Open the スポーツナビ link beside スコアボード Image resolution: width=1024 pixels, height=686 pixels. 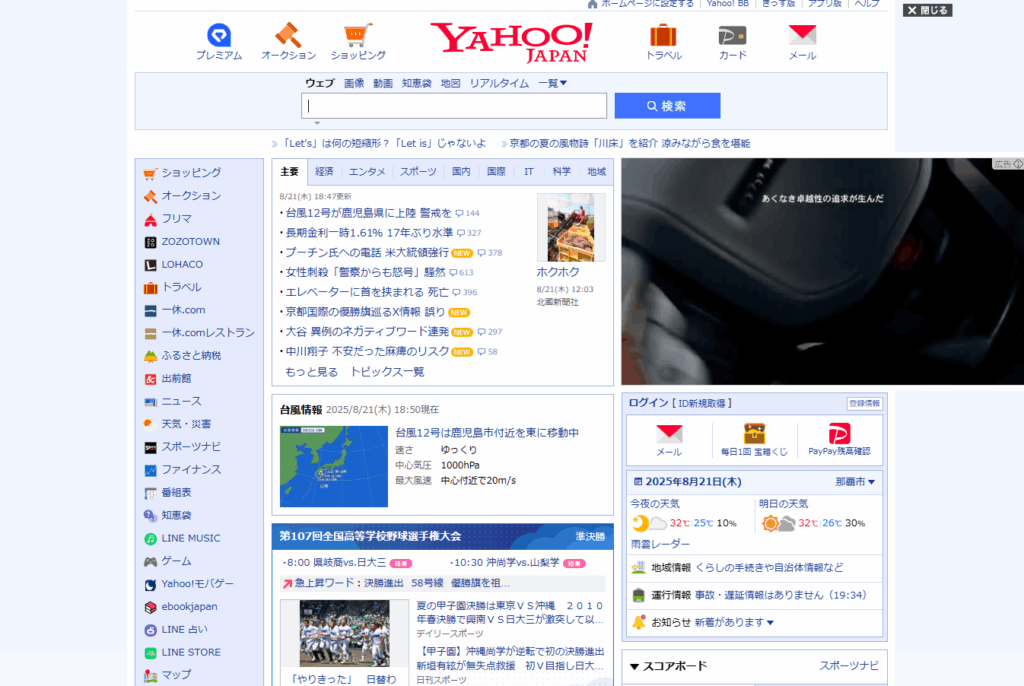(849, 666)
